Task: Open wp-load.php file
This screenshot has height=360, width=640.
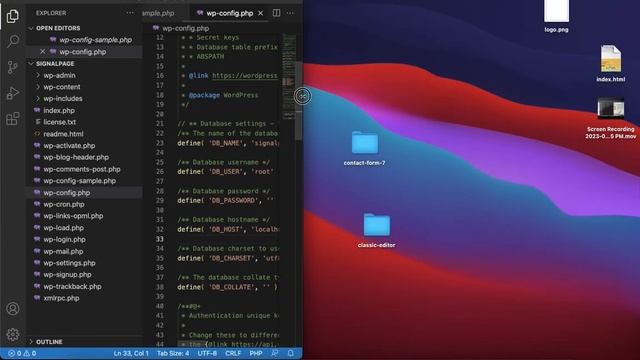Action: 63,228
